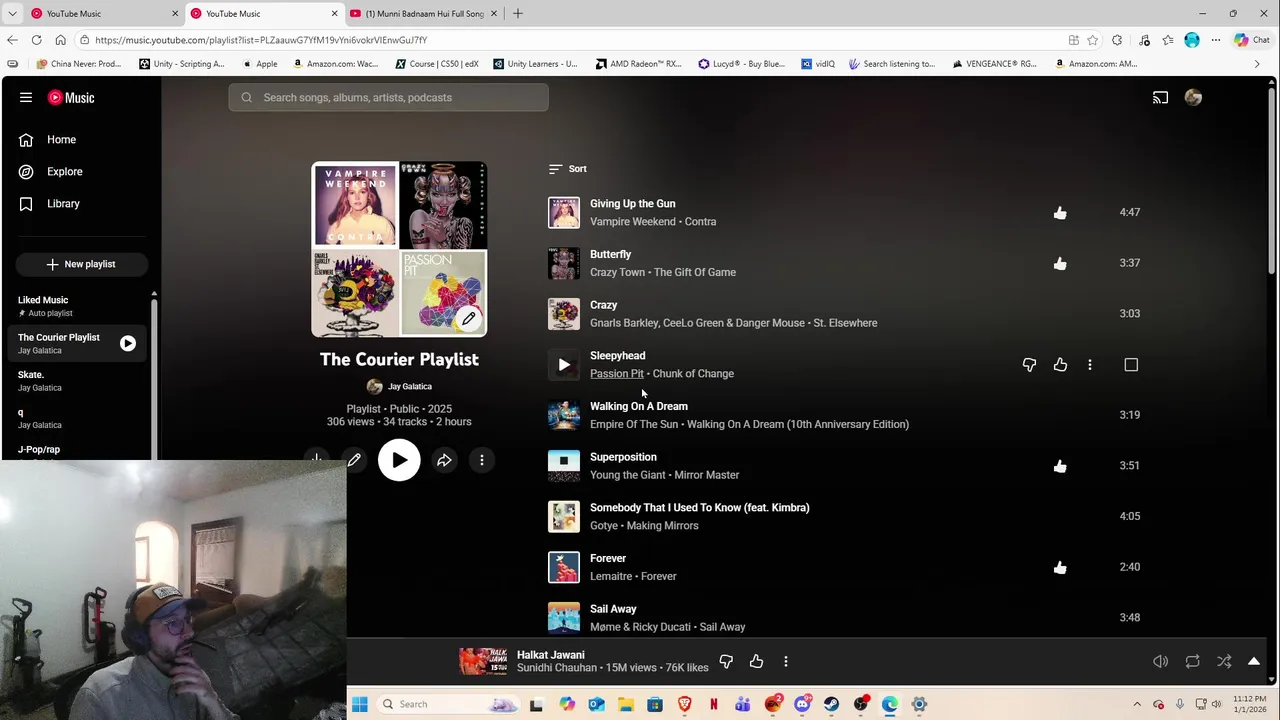Play the whole Courier Playlist
The image size is (1280, 720).
399,460
